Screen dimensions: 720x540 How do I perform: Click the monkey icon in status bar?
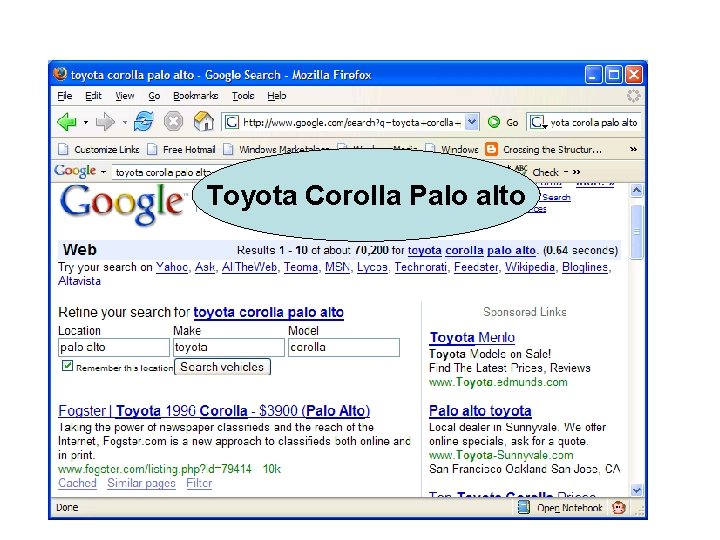619,507
